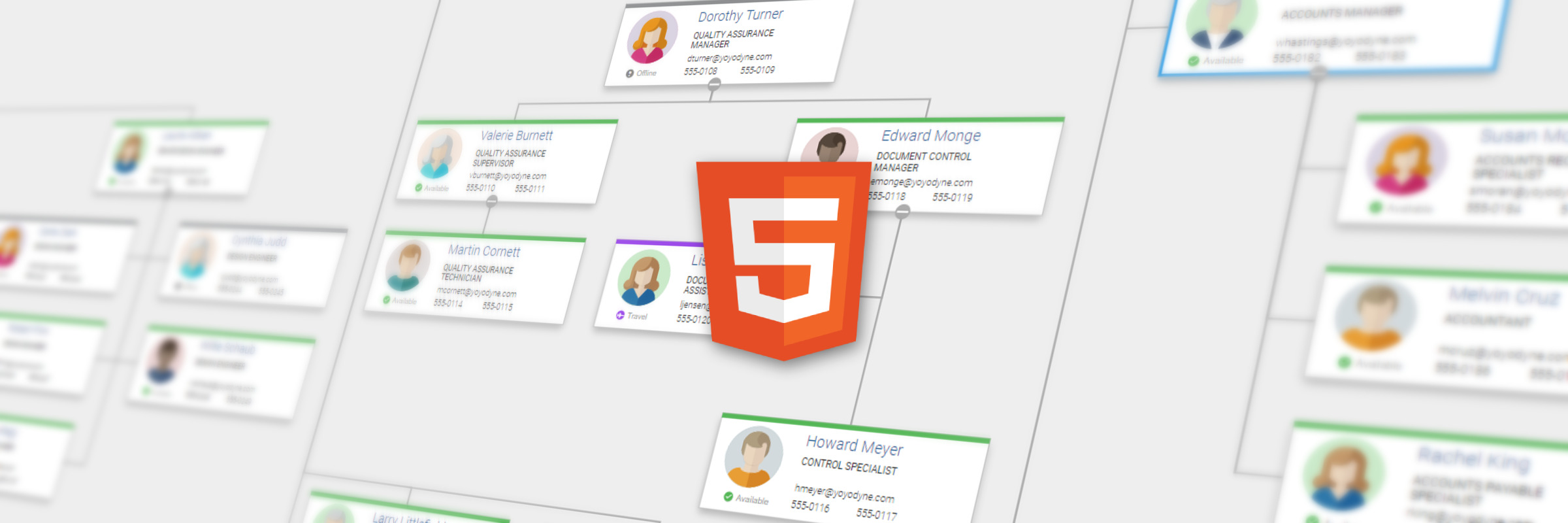This screenshot has width=1568, height=523.
Task: Select the Edward Monge name heading
Action: (930, 135)
